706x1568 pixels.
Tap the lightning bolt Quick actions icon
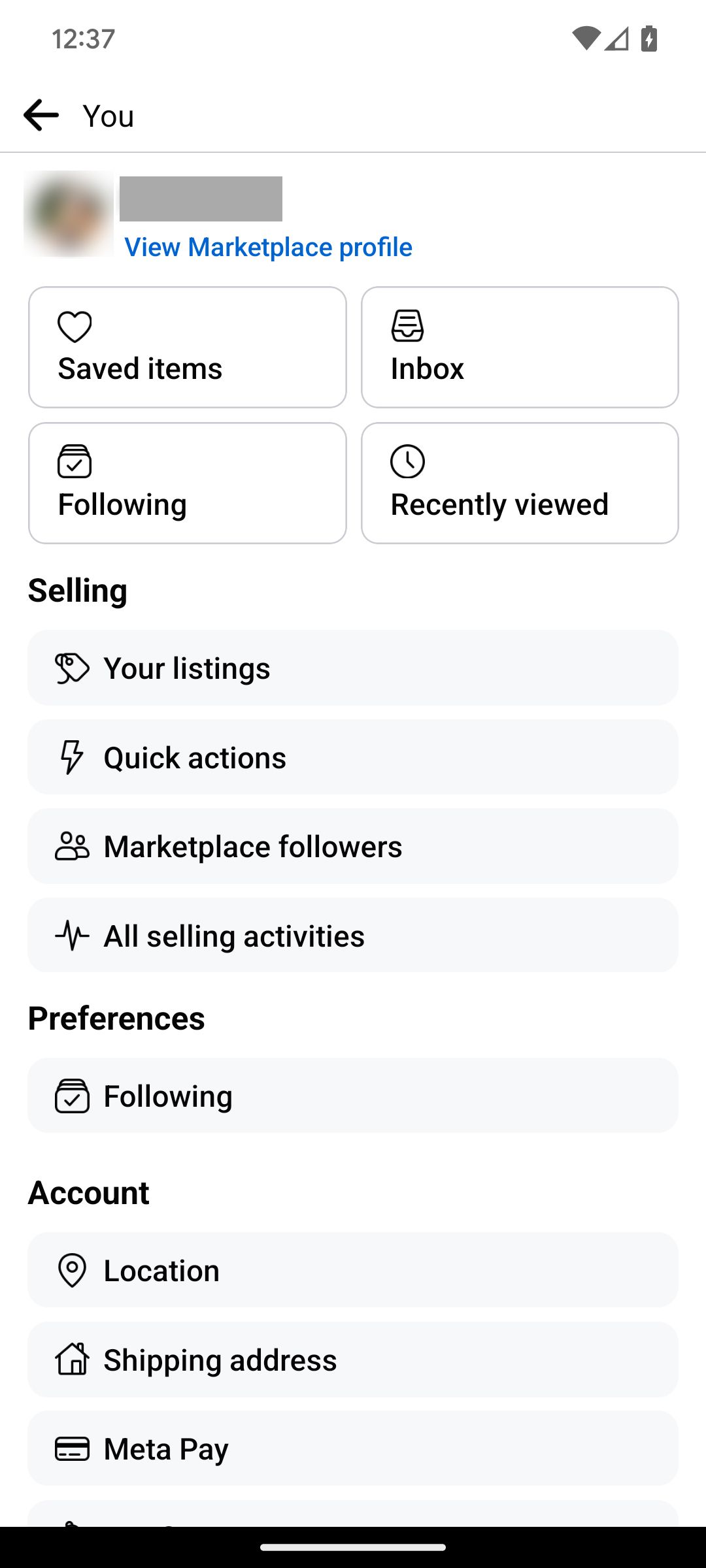[x=72, y=757]
